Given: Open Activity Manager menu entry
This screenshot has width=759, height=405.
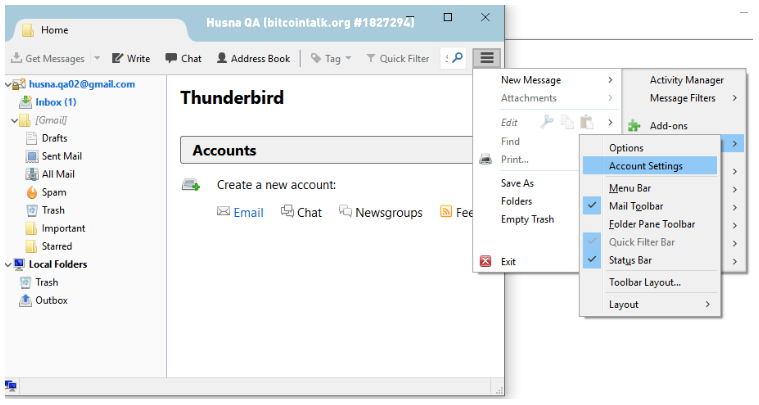Looking at the screenshot, I should [685, 80].
